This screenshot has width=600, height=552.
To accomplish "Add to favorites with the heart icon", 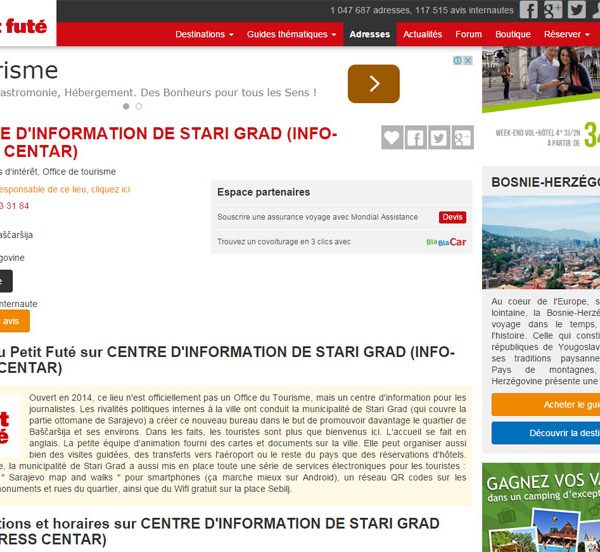I will [x=392, y=137].
